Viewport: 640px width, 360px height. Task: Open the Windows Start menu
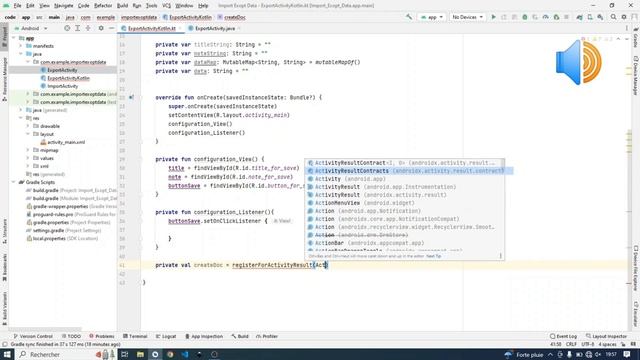(7, 354)
